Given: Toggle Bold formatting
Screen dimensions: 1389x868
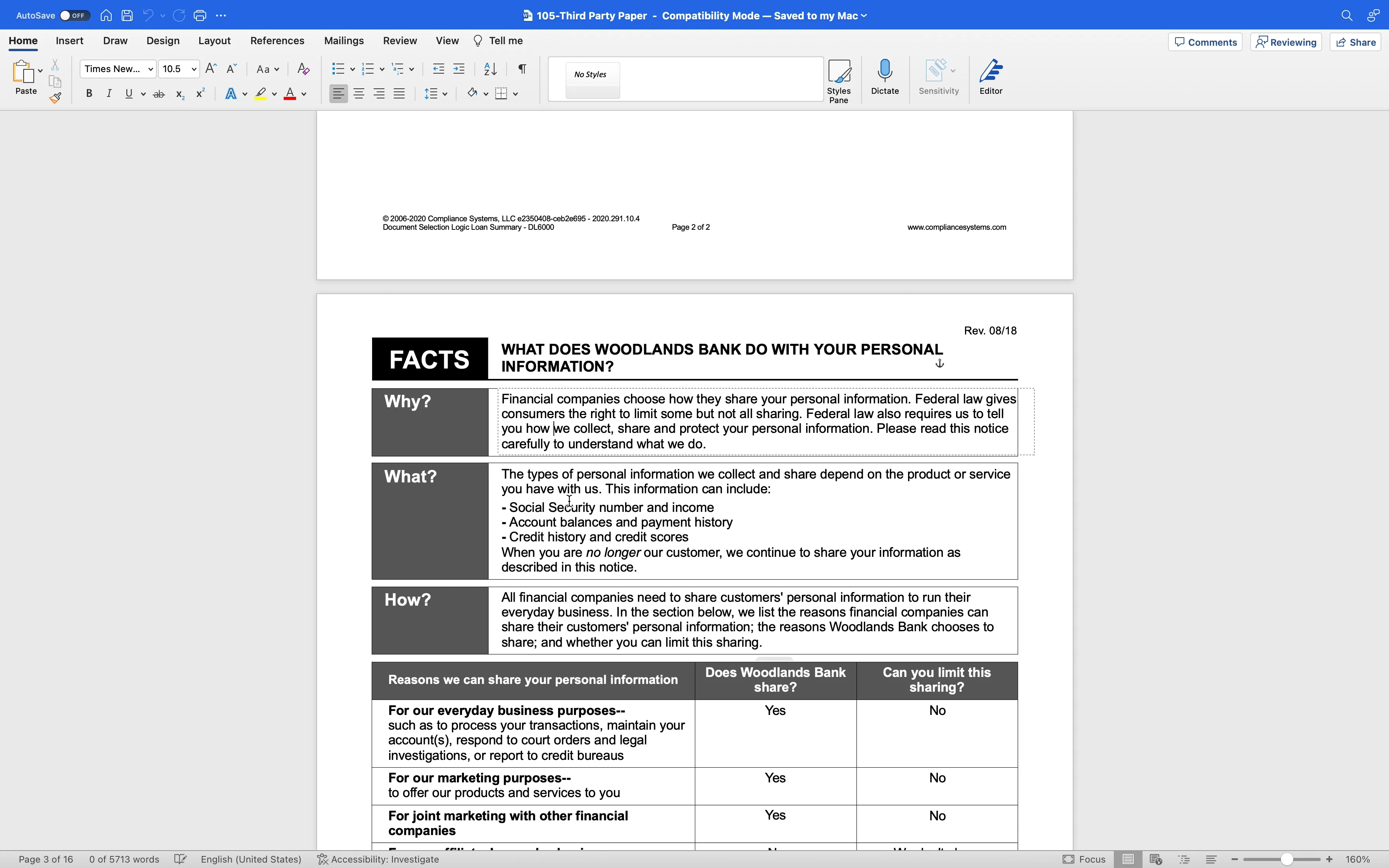Looking at the screenshot, I should pos(89,93).
